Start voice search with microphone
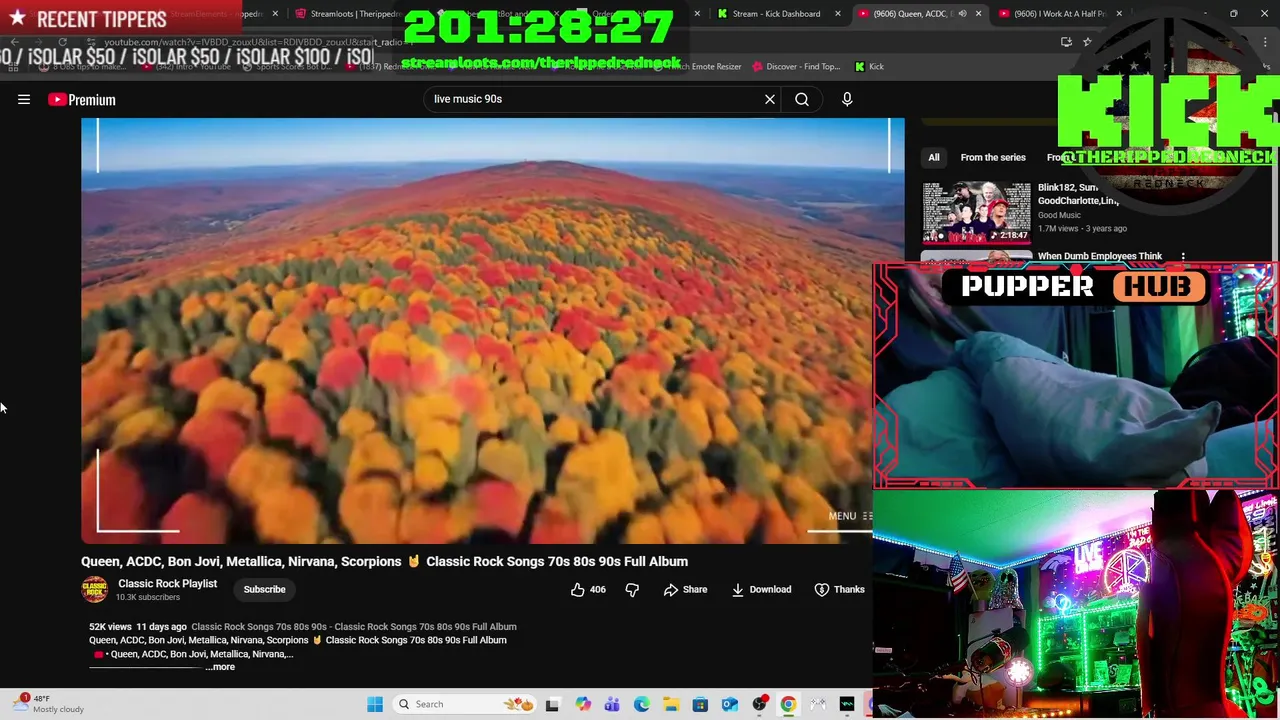This screenshot has height=720, width=1280. coord(847,99)
